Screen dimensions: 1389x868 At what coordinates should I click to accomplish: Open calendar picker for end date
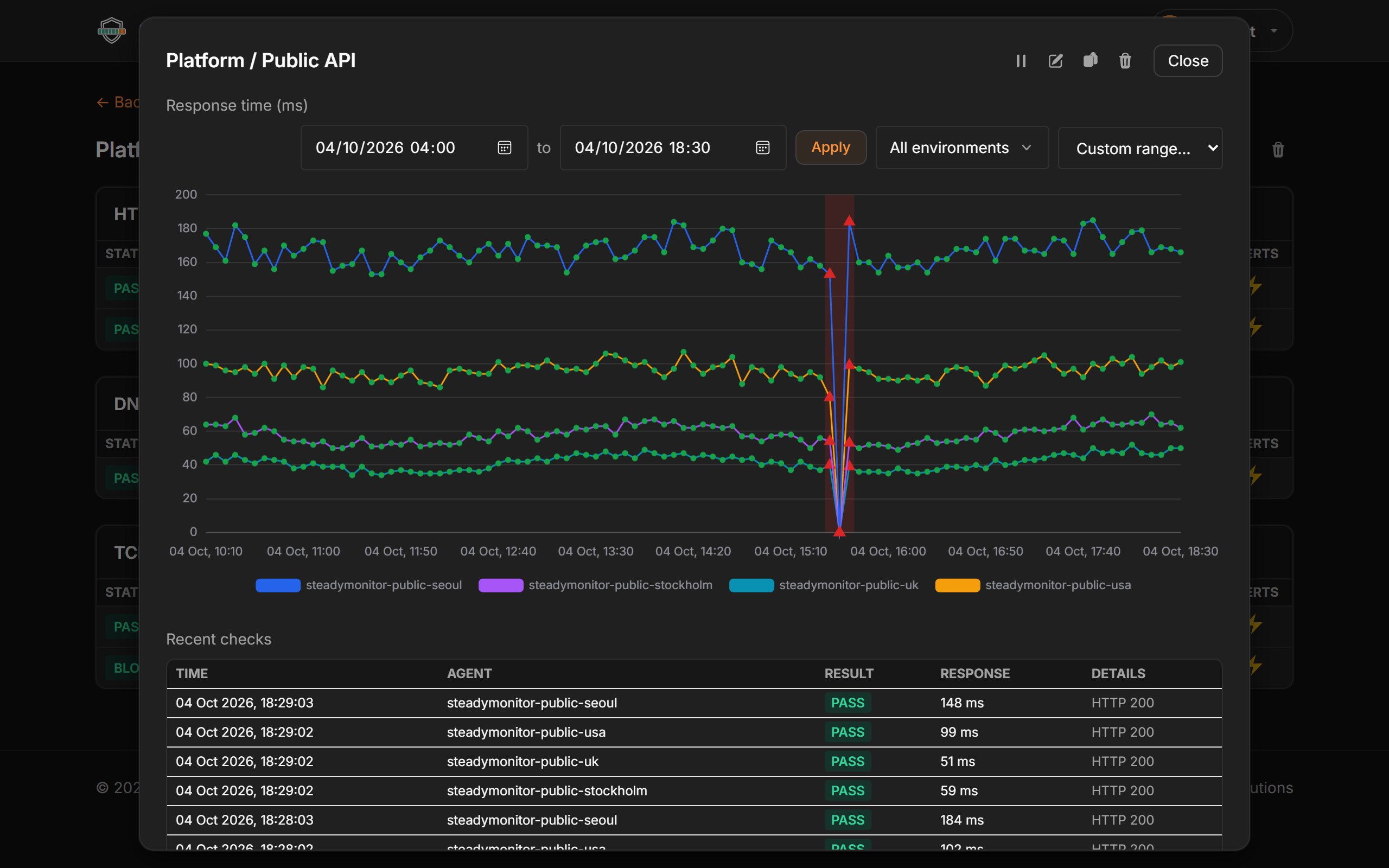click(x=762, y=148)
